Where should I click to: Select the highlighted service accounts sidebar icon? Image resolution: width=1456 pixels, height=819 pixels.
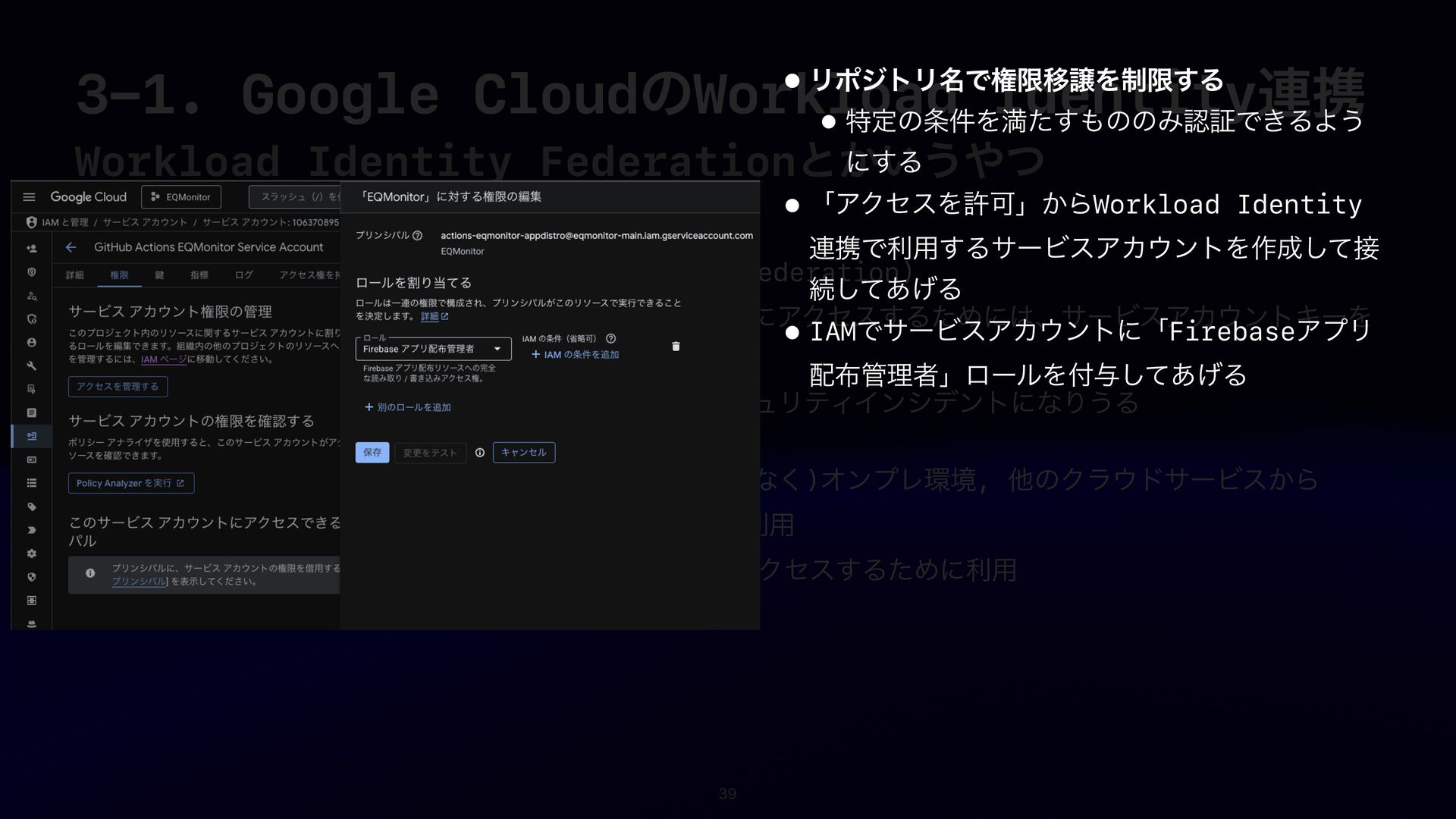click(x=31, y=436)
